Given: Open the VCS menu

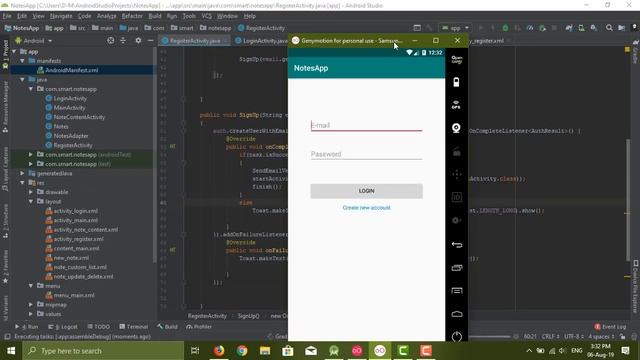Looking at the screenshot, I should [x=207, y=16].
